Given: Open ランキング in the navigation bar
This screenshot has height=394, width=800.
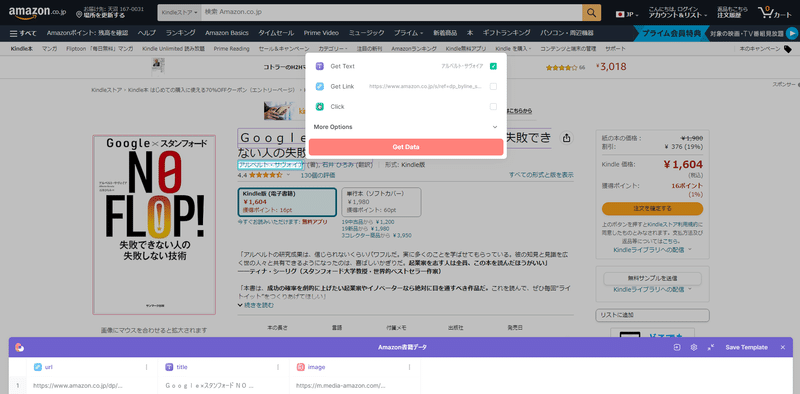Looking at the screenshot, I should [180, 33].
